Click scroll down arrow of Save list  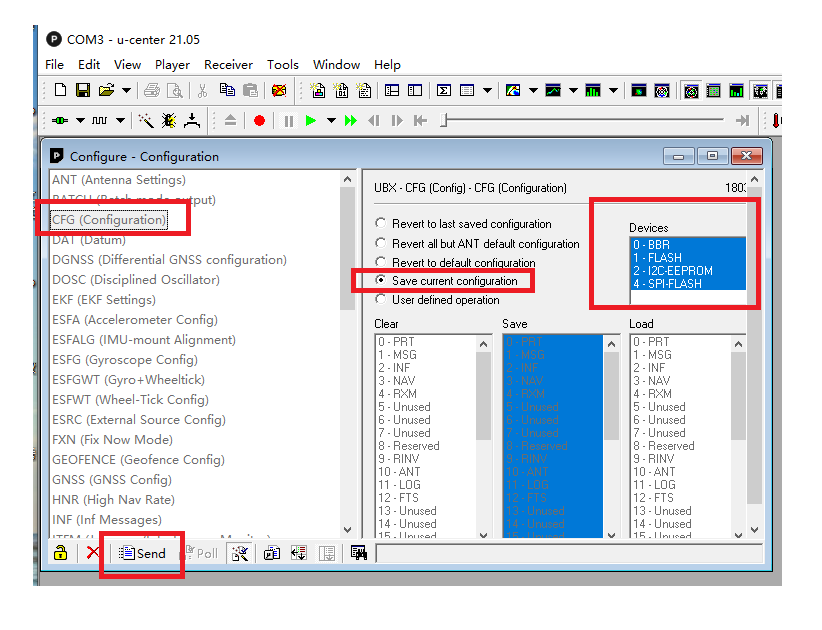[611, 535]
